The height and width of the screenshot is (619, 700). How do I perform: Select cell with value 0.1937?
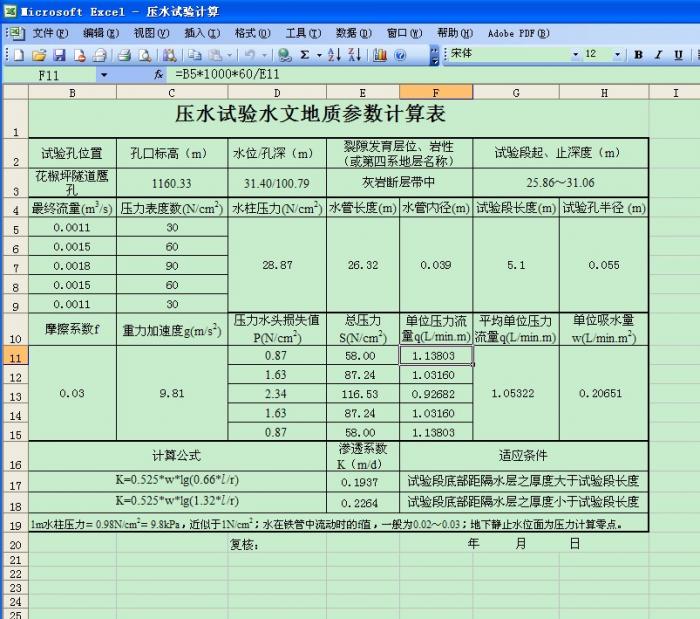tap(362, 482)
